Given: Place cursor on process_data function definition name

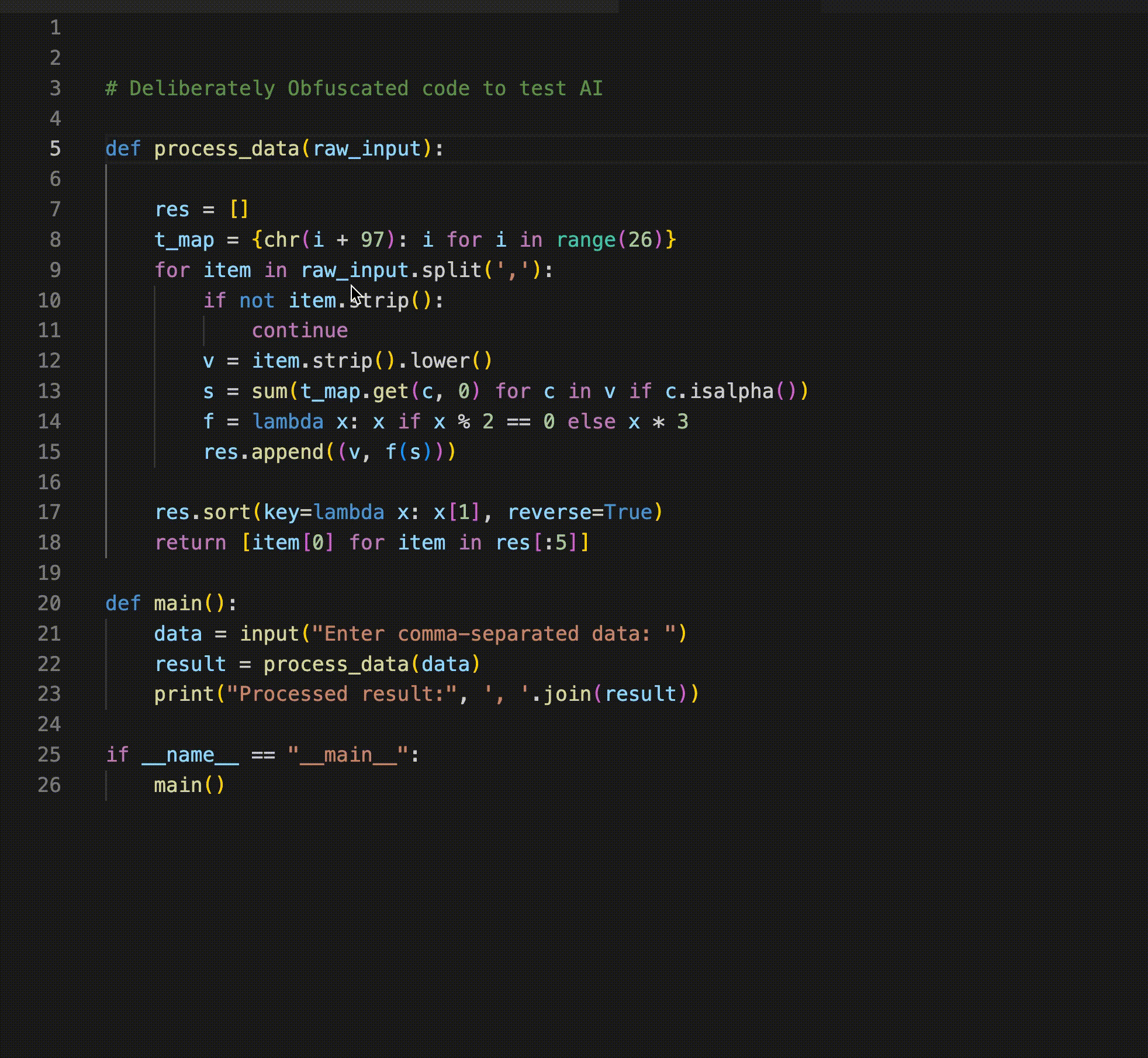Looking at the screenshot, I should (x=226, y=148).
